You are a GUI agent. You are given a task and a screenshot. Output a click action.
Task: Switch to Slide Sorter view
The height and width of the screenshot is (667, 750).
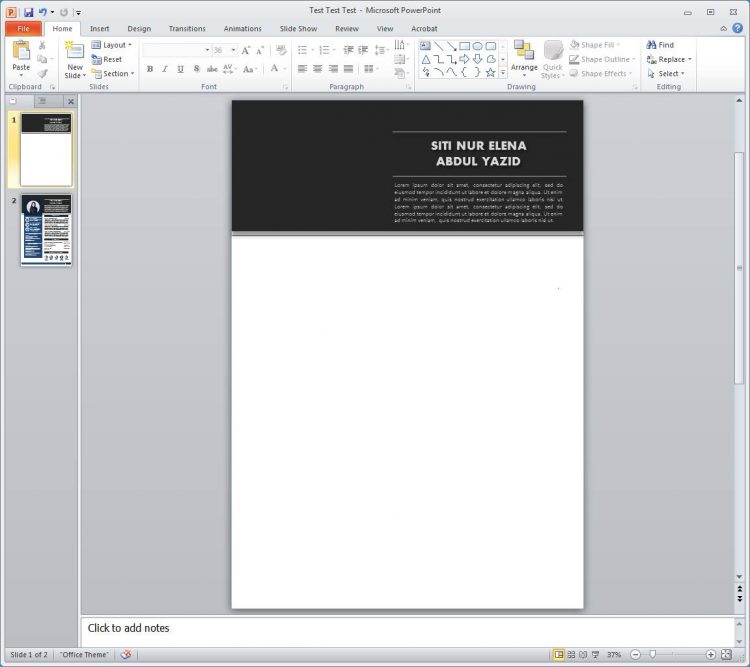coord(571,655)
